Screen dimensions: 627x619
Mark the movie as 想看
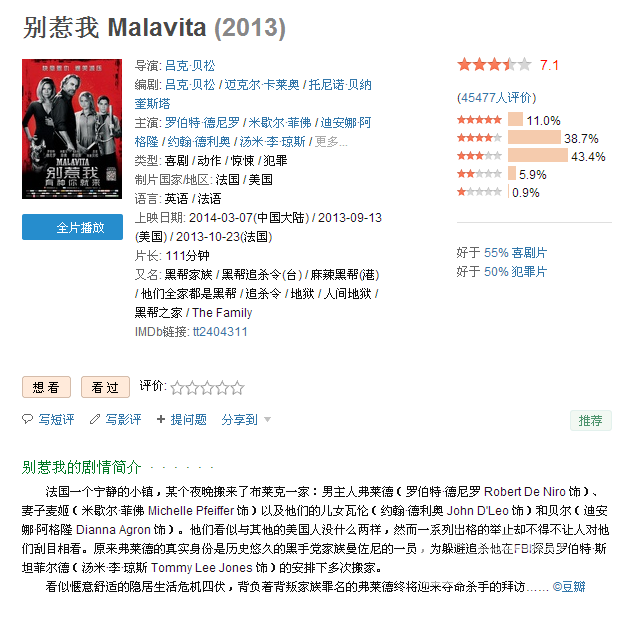pyautogui.click(x=46, y=387)
